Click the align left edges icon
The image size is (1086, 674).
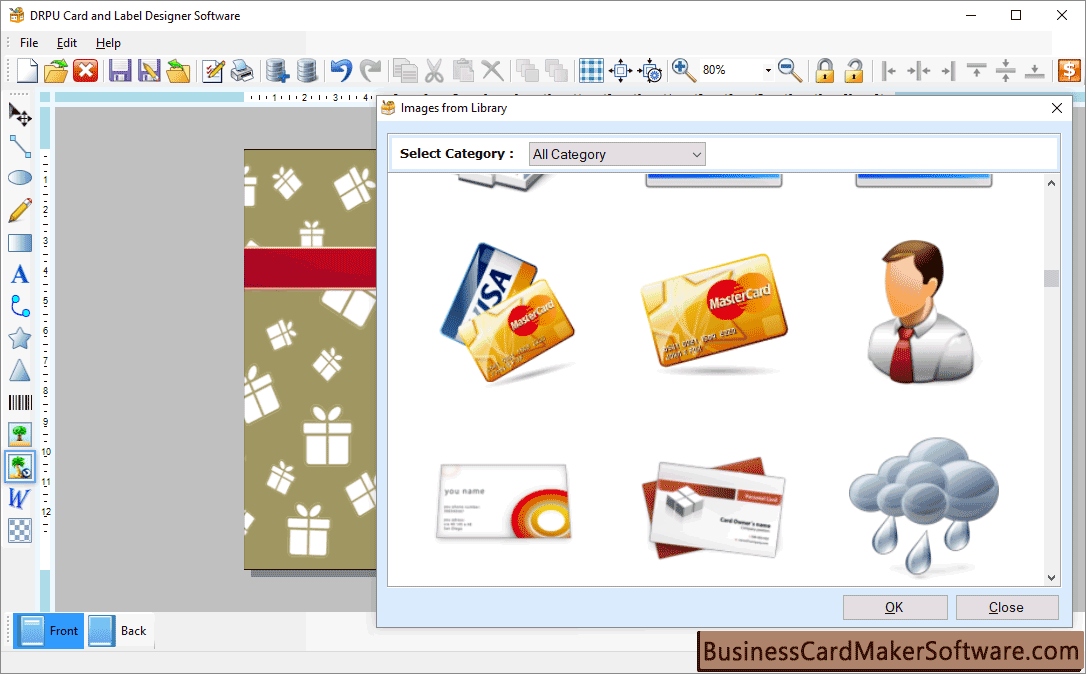point(889,71)
